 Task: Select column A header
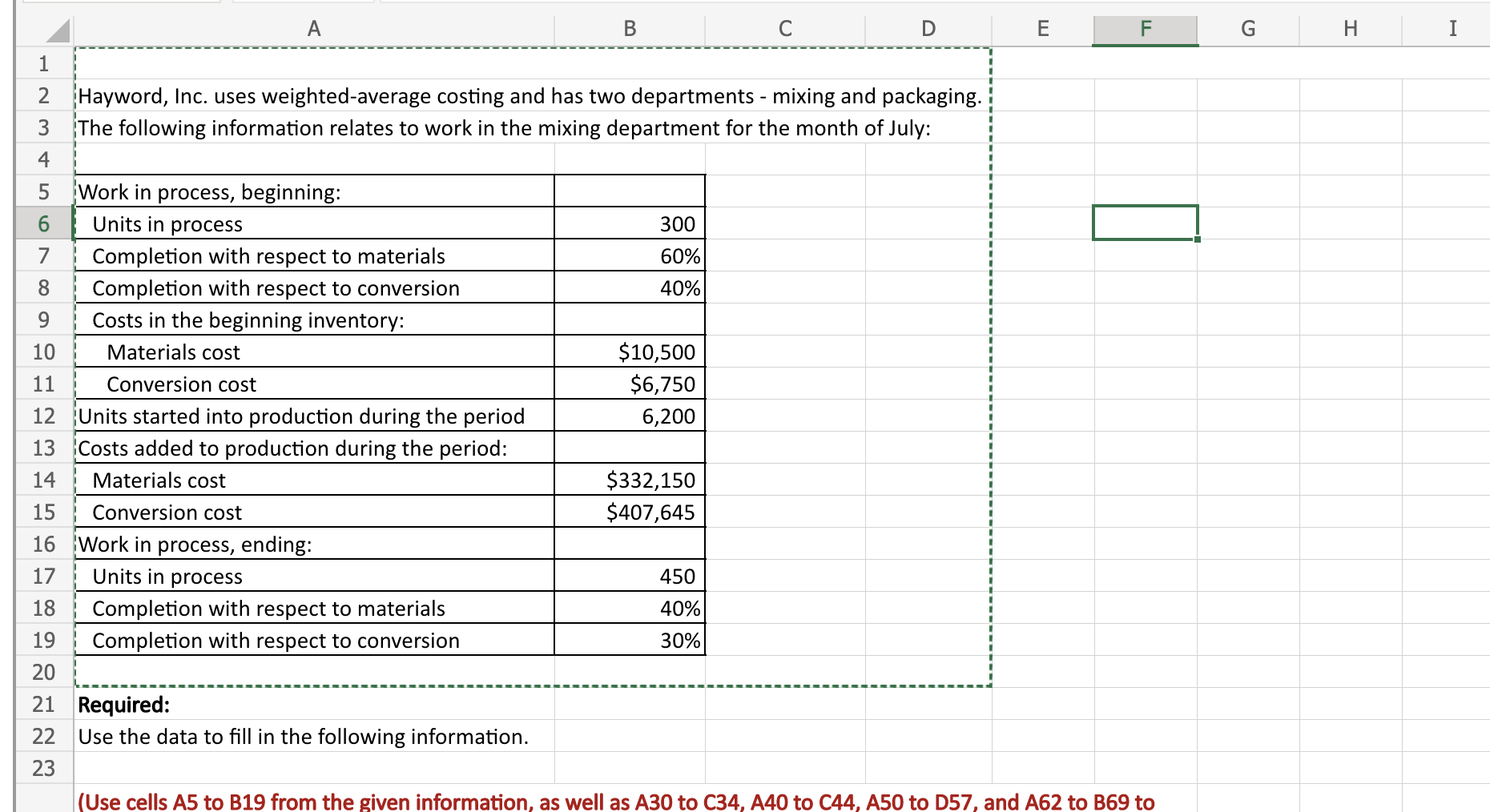click(312, 29)
